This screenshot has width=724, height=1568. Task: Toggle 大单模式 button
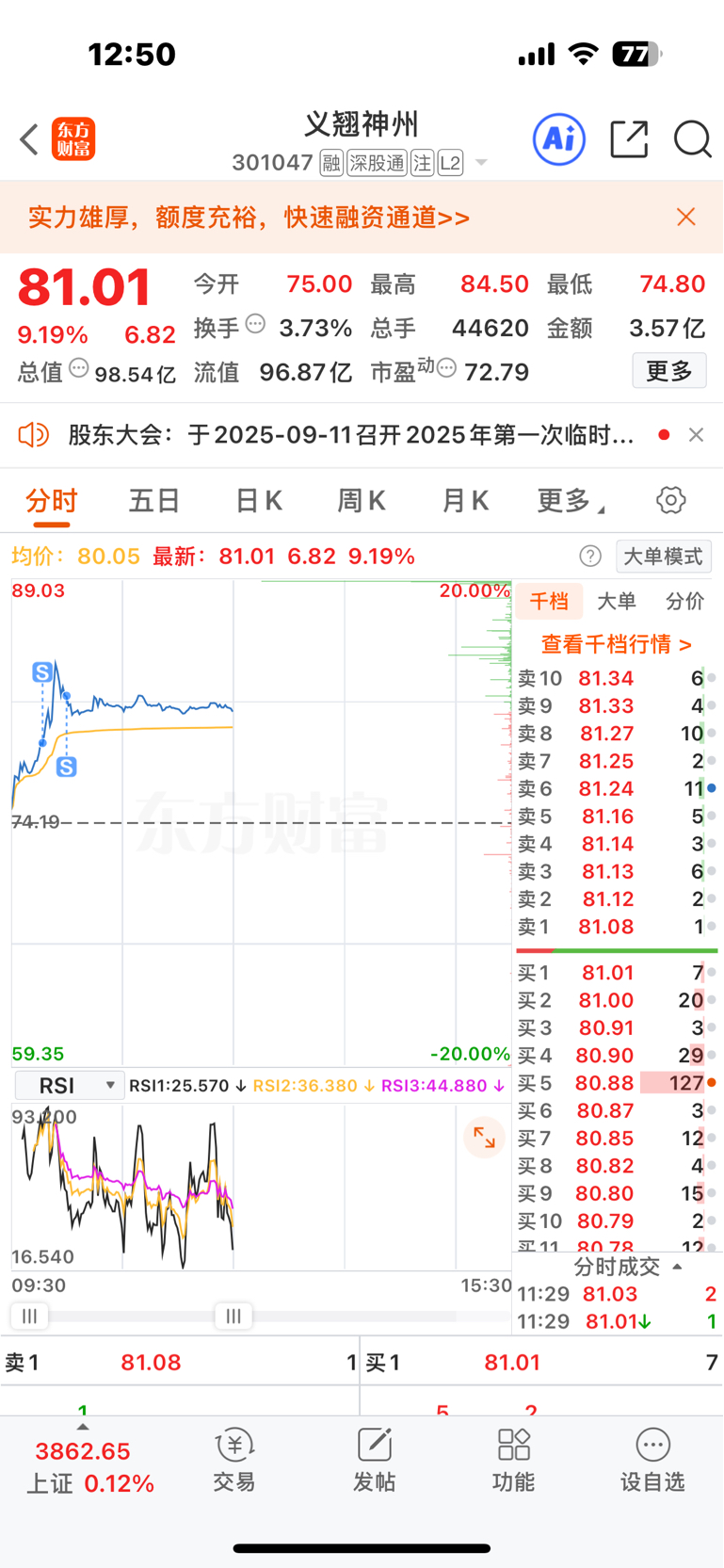664,557
